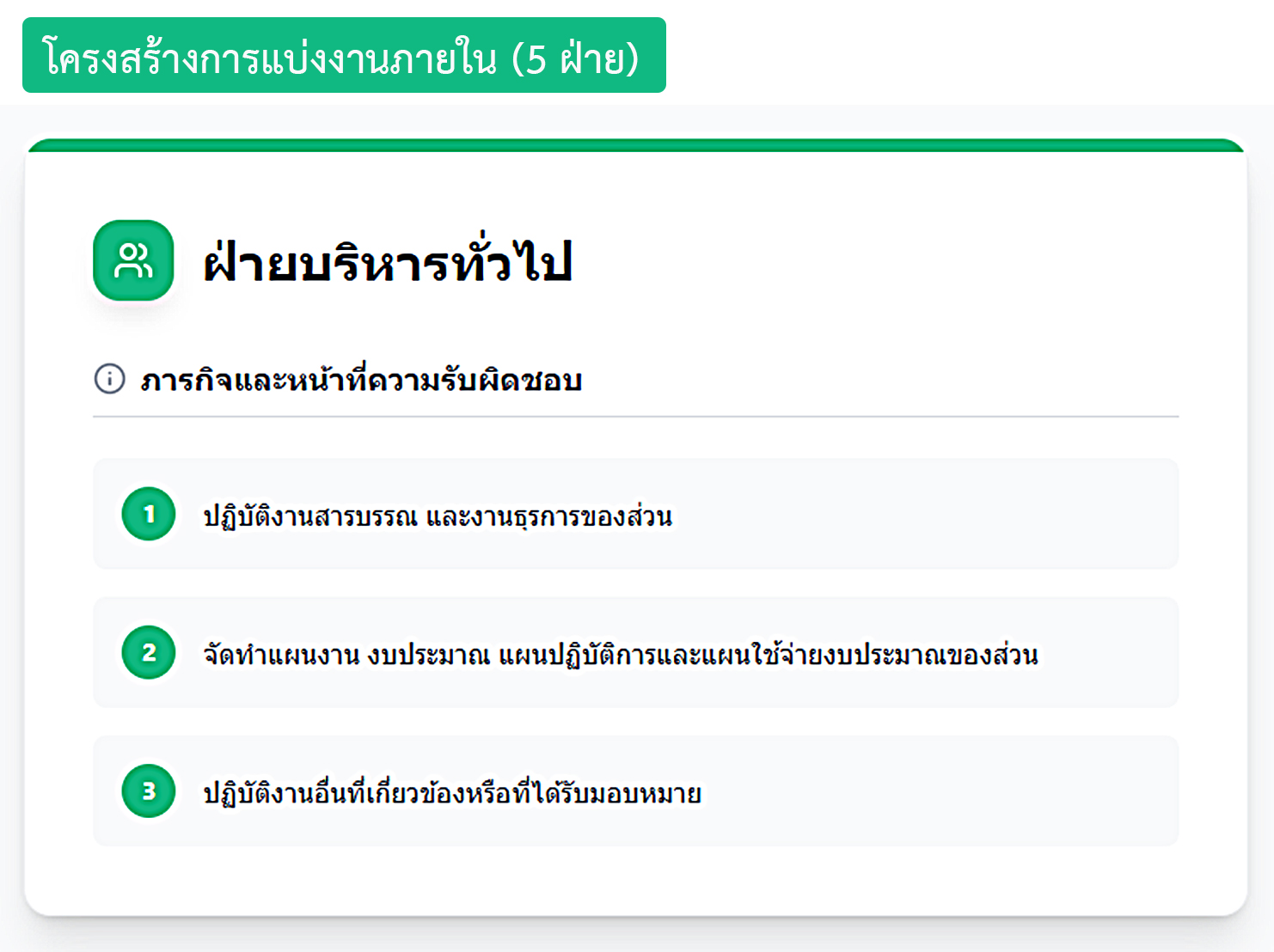Click the green top border of the card
Viewport: 1274px width, 952px height.
click(x=636, y=145)
